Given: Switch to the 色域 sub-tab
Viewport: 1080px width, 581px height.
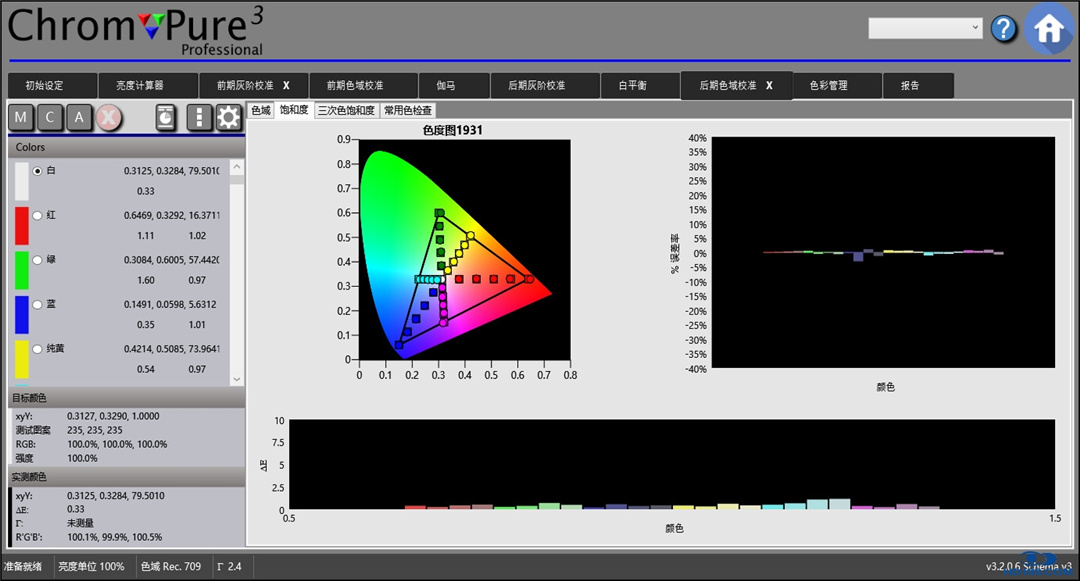Looking at the screenshot, I should coord(260,111).
